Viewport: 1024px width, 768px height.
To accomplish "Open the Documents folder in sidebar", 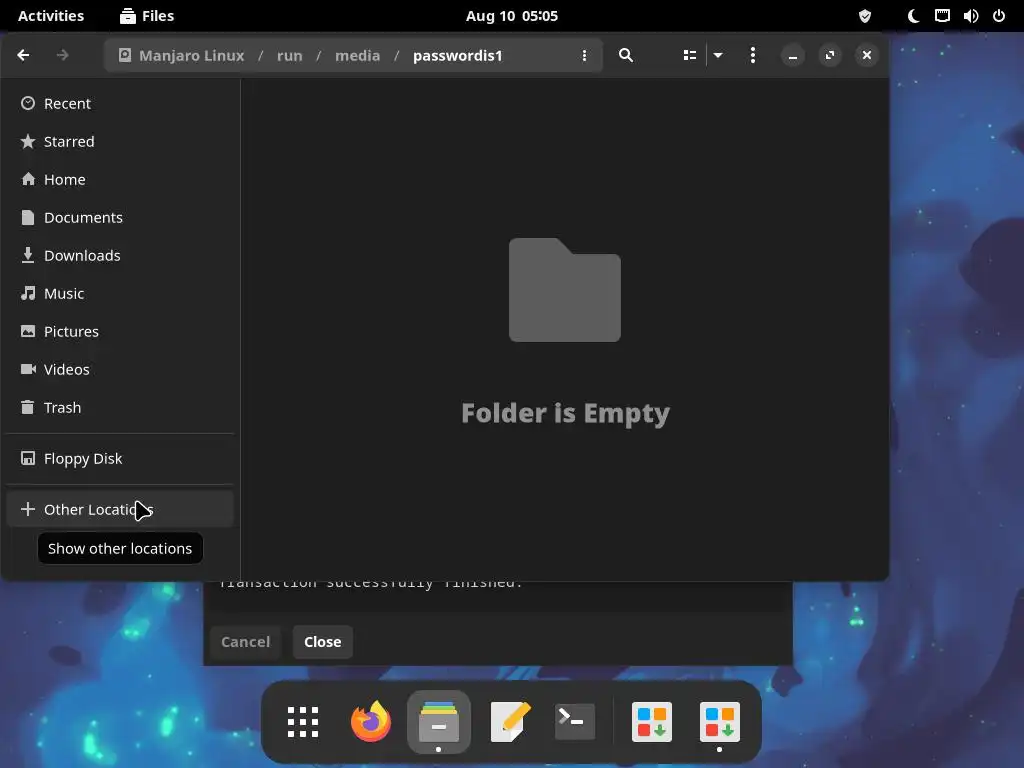I will pyautogui.click(x=120, y=217).
